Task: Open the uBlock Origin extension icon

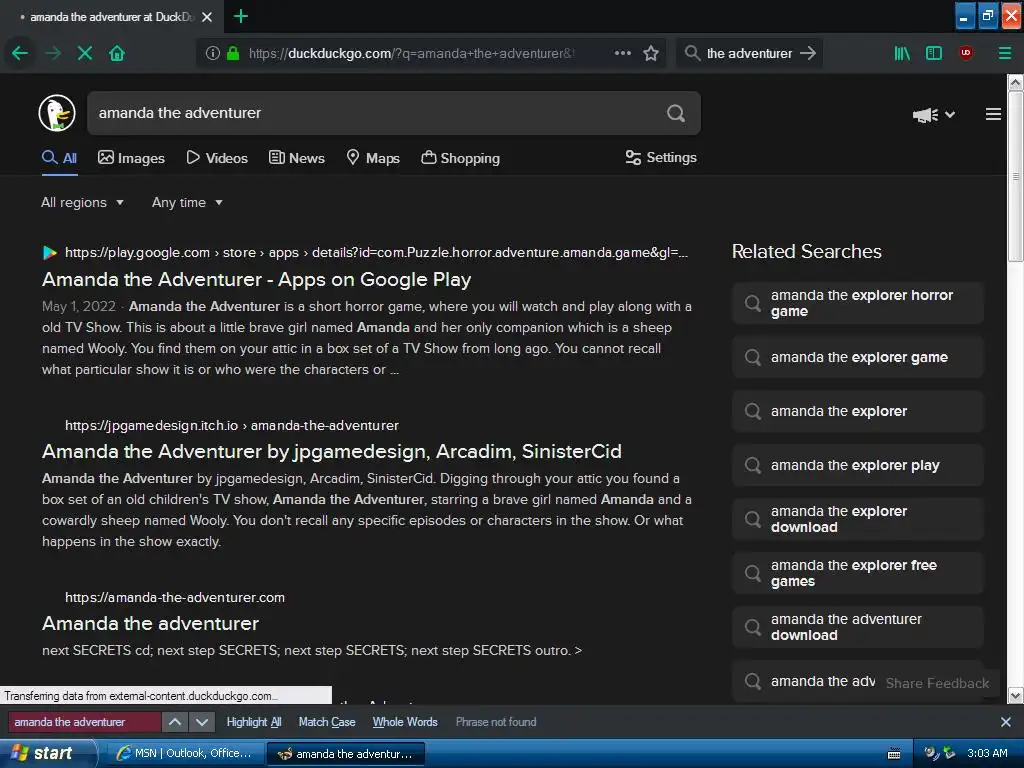Action: 966,53
